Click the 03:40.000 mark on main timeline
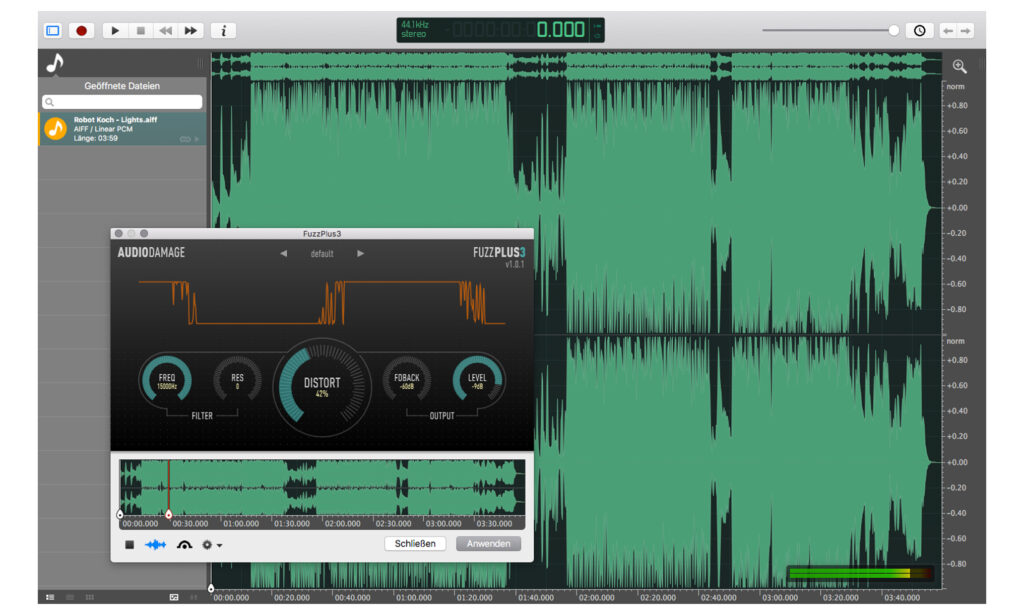Viewport: 1024px width, 614px height. 902,597
